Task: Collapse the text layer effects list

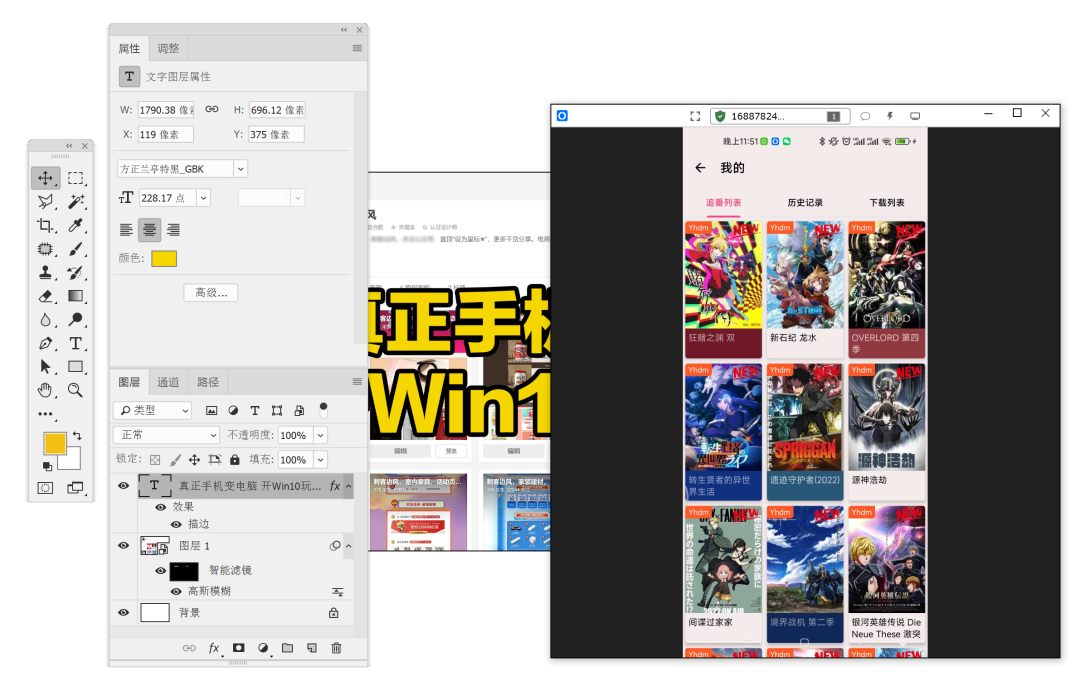Action: 349,486
